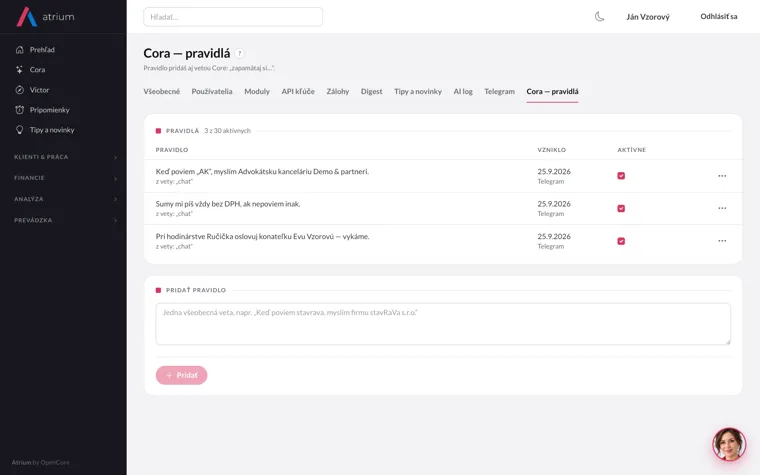
Task: Click Odhlásiť sa to log out
Action: coord(718,16)
